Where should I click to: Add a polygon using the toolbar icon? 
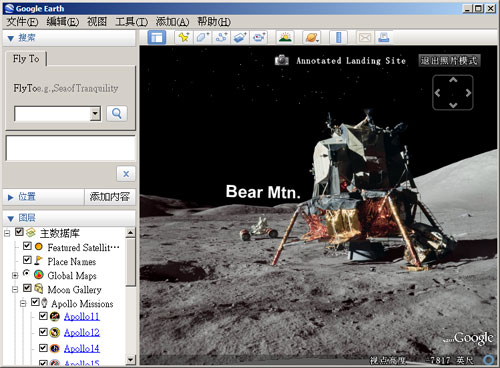point(202,37)
